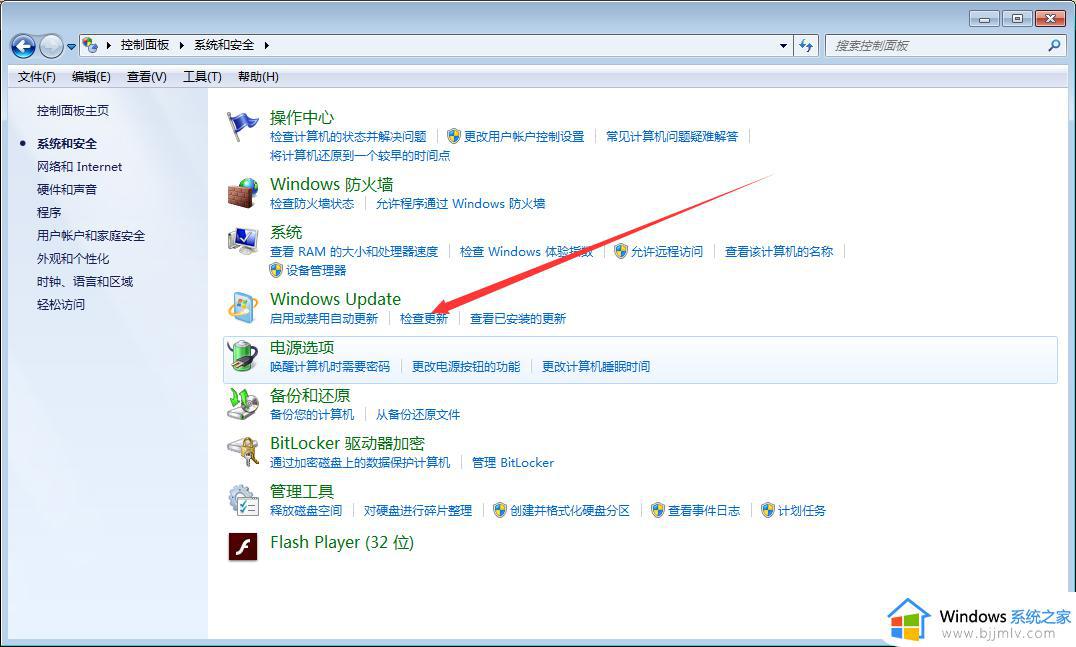
Task: Click 唤醒计算机时需要密码 link
Action: [x=330, y=366]
